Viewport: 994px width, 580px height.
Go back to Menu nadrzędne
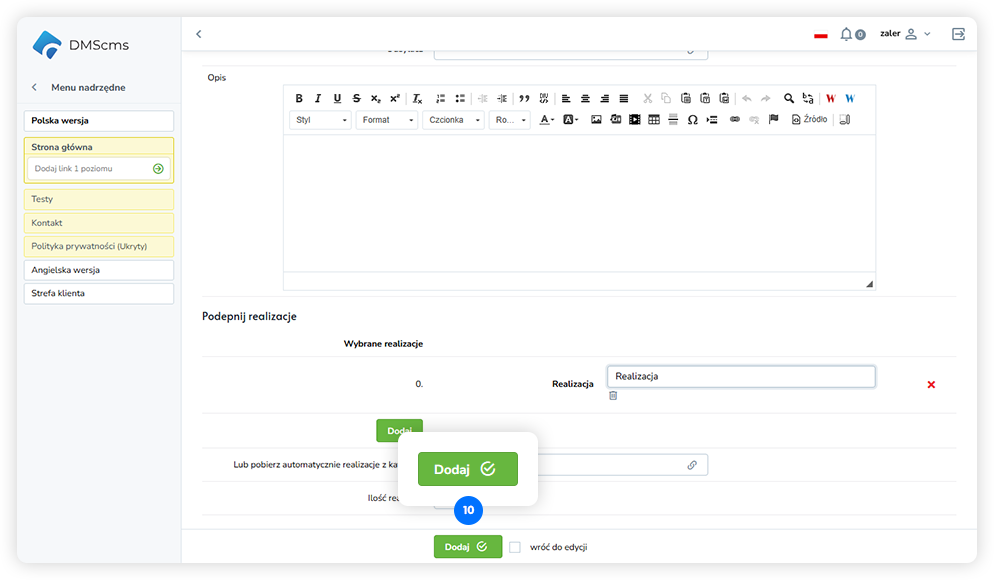tap(35, 88)
